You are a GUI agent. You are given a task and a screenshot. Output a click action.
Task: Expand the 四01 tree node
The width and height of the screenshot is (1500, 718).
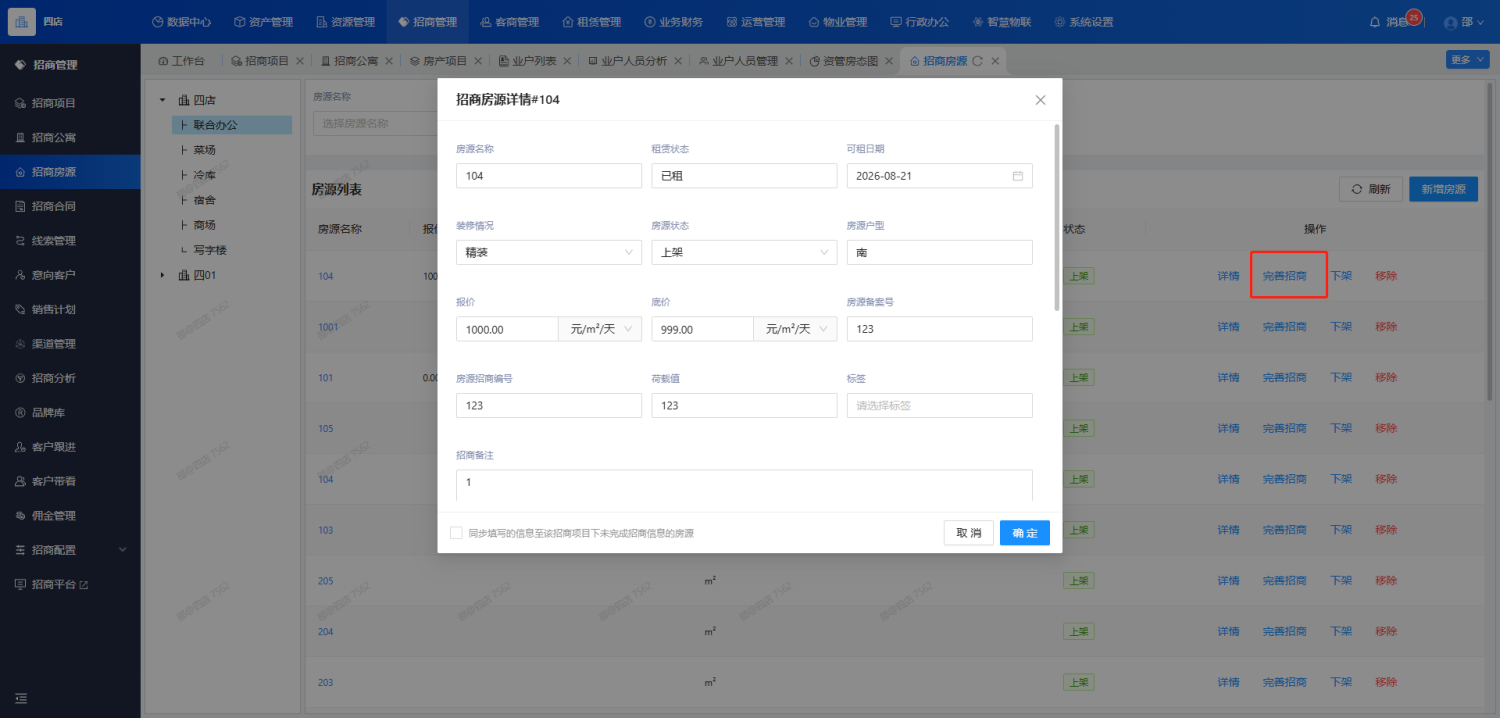[163, 275]
